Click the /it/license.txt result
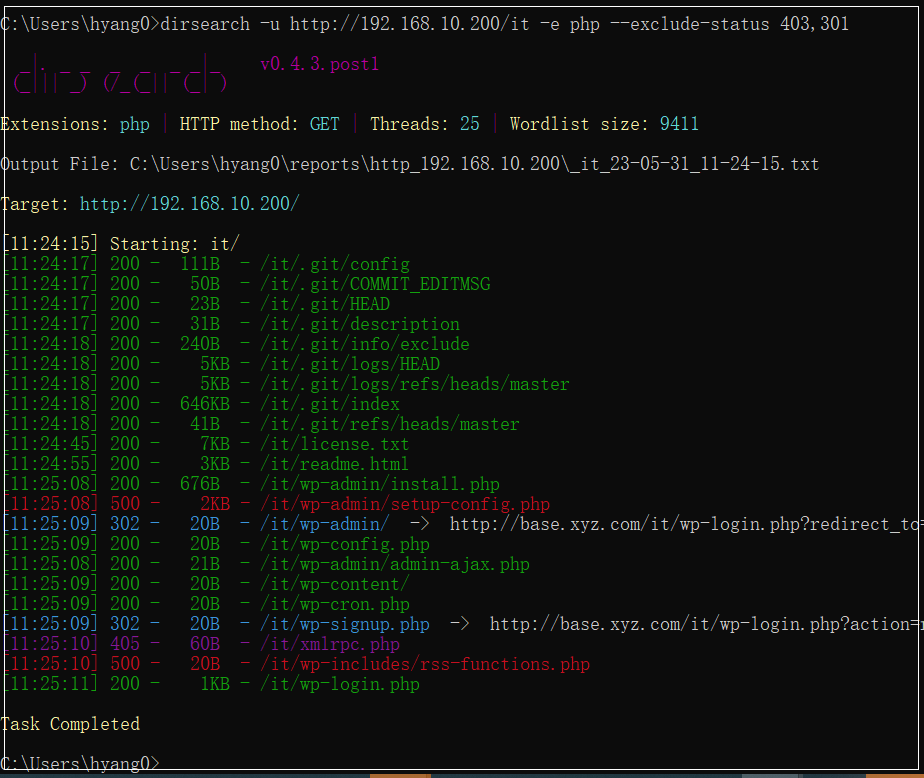924x778 pixels. click(x=335, y=444)
